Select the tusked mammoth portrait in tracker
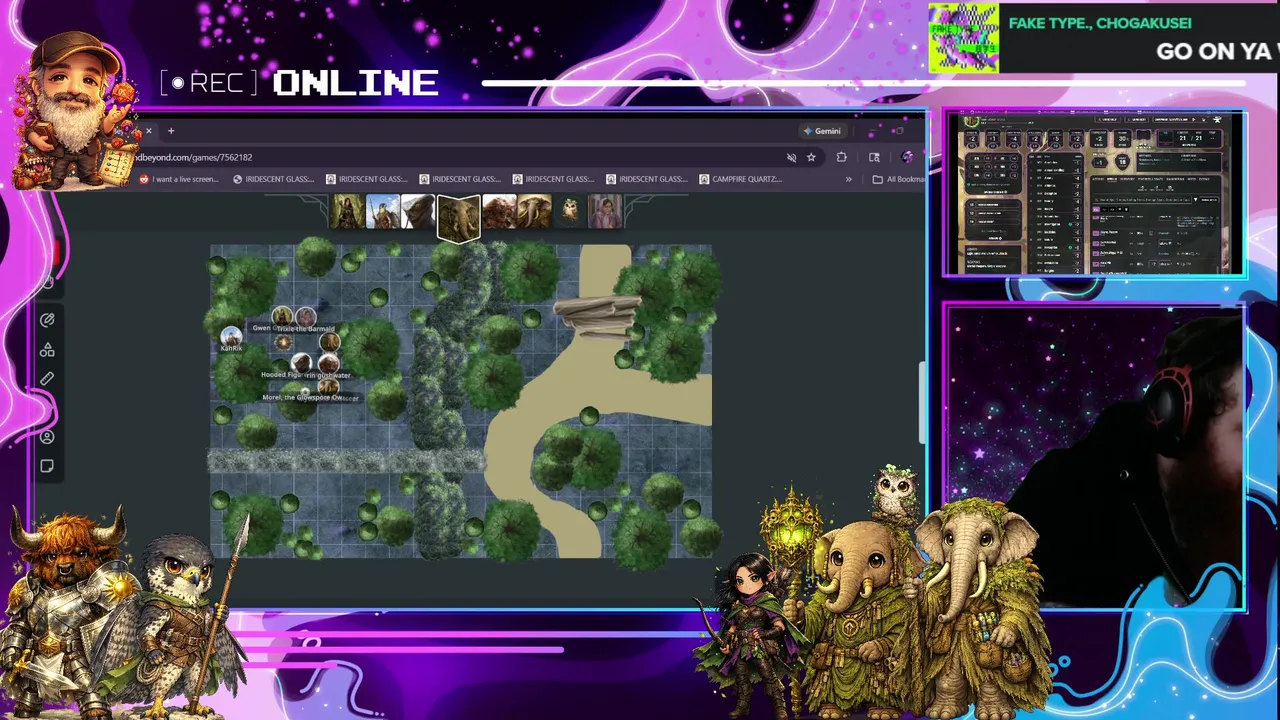This screenshot has width=1280, height=720. pos(534,211)
